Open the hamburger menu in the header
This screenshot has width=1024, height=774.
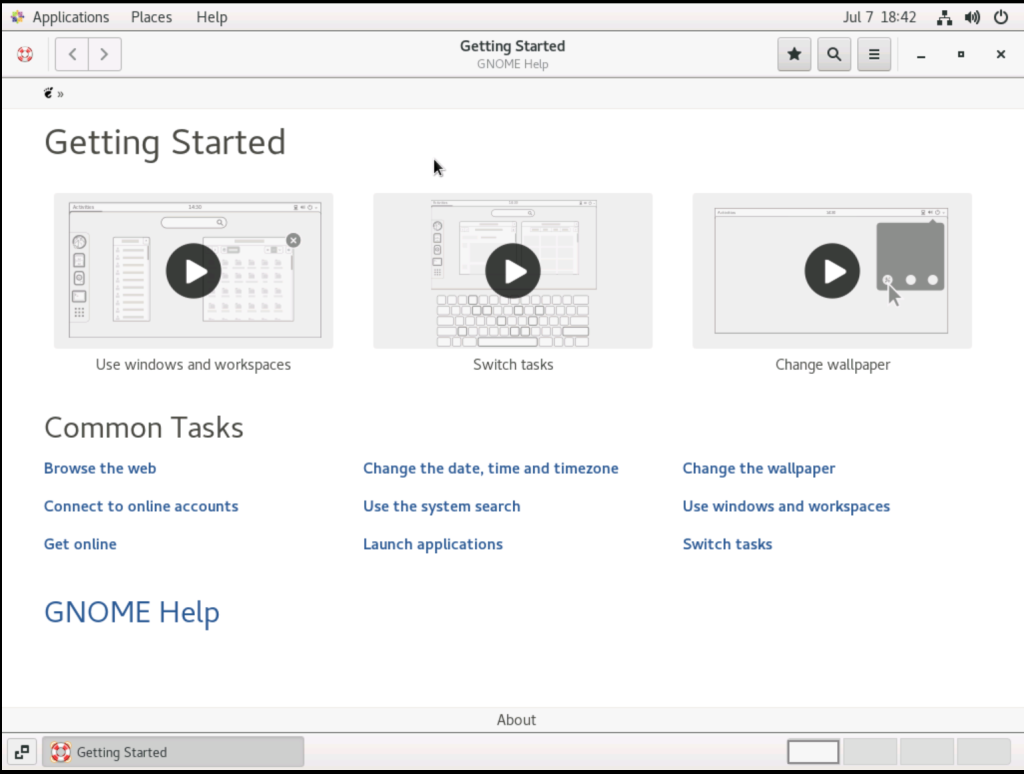tap(874, 54)
